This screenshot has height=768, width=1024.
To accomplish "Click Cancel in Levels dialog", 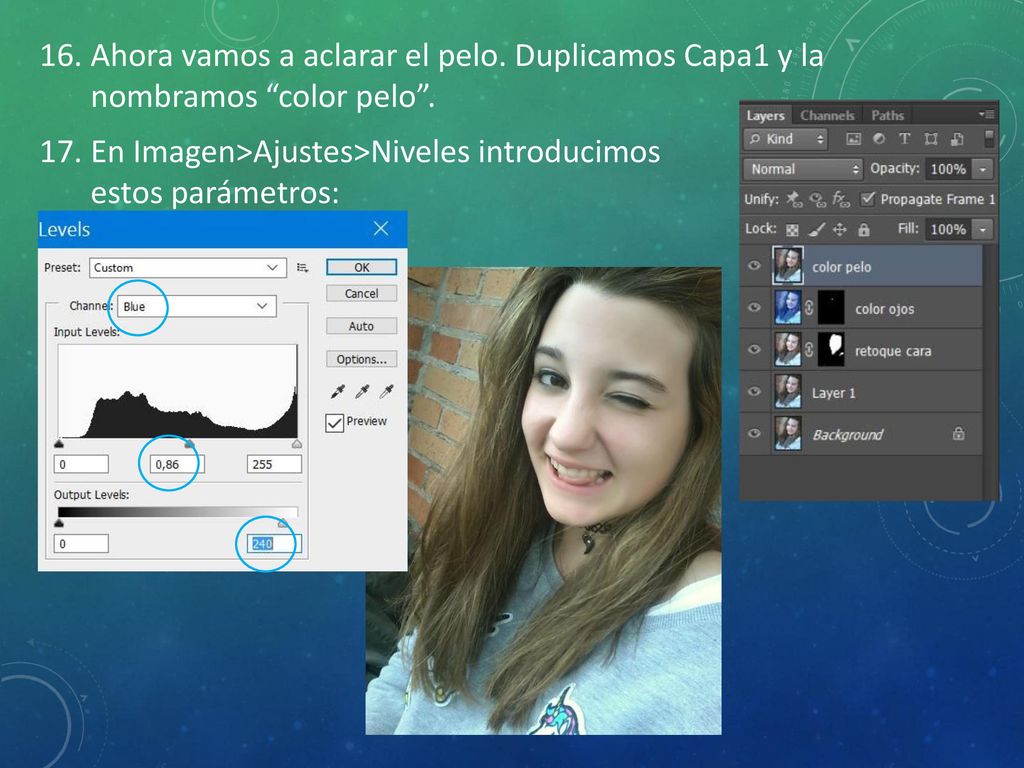I will click(361, 294).
